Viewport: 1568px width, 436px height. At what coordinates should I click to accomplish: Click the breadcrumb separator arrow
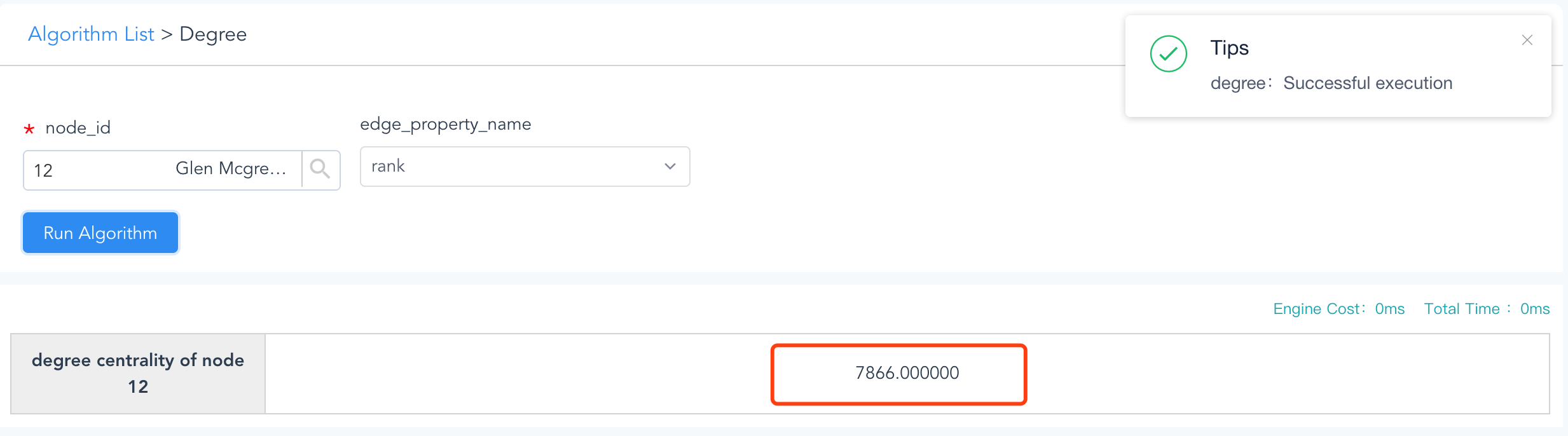(167, 34)
